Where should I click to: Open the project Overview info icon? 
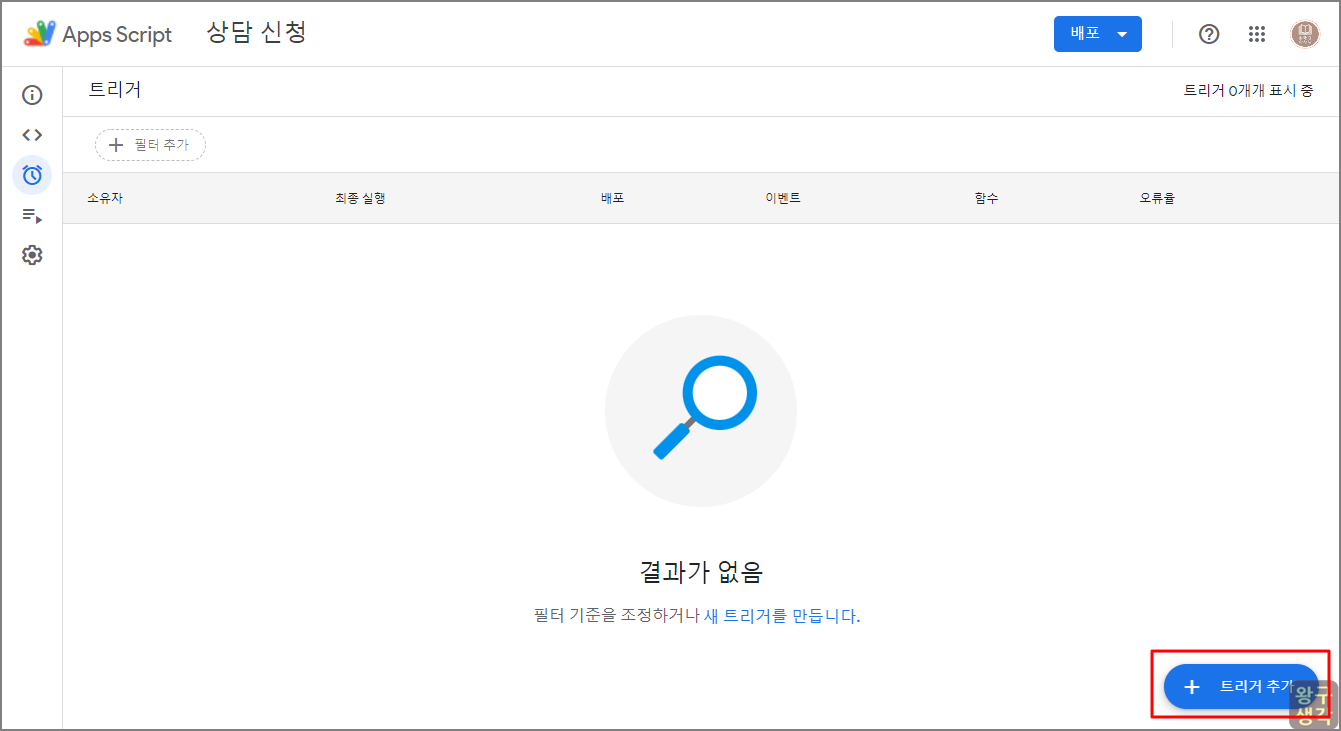(32, 95)
